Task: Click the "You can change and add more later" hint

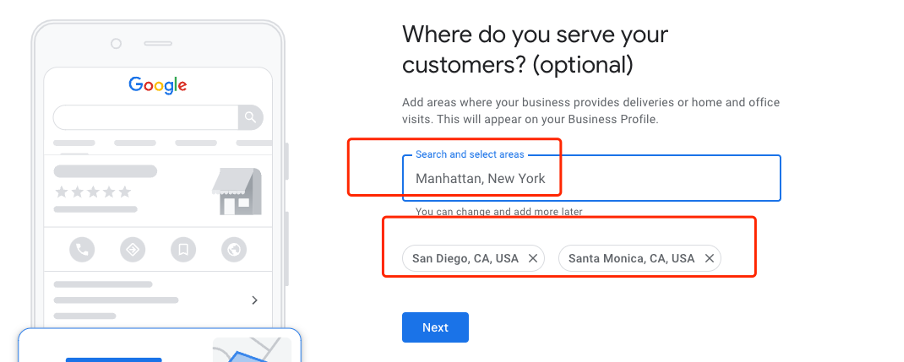Action: 499,212
